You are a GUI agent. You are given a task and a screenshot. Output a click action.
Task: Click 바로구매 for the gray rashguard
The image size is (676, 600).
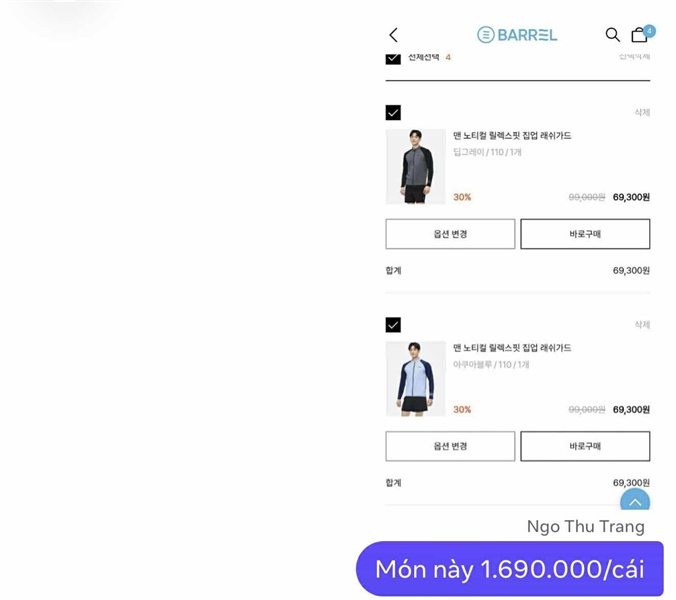[x=585, y=234]
